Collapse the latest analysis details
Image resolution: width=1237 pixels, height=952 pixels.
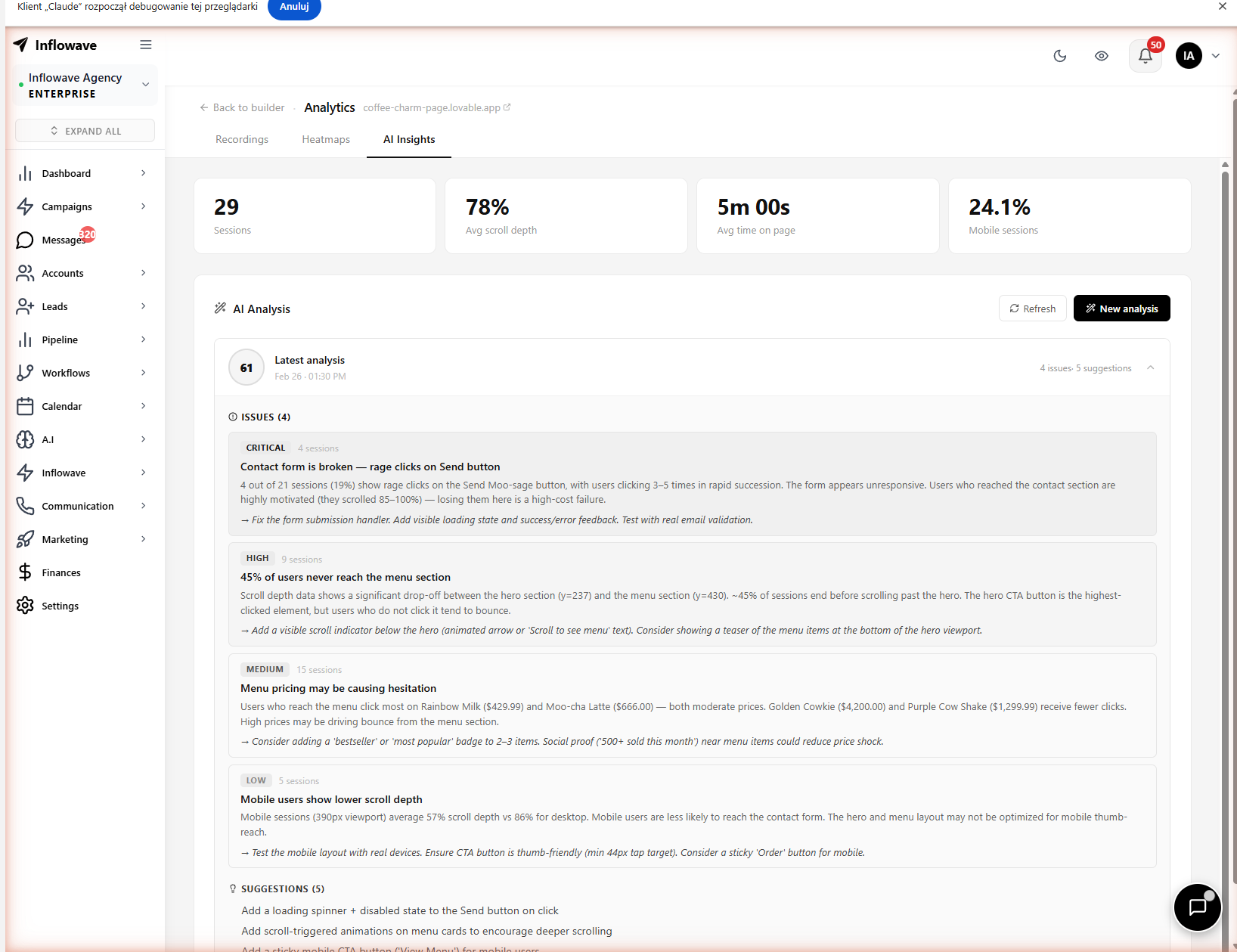pos(1151,367)
